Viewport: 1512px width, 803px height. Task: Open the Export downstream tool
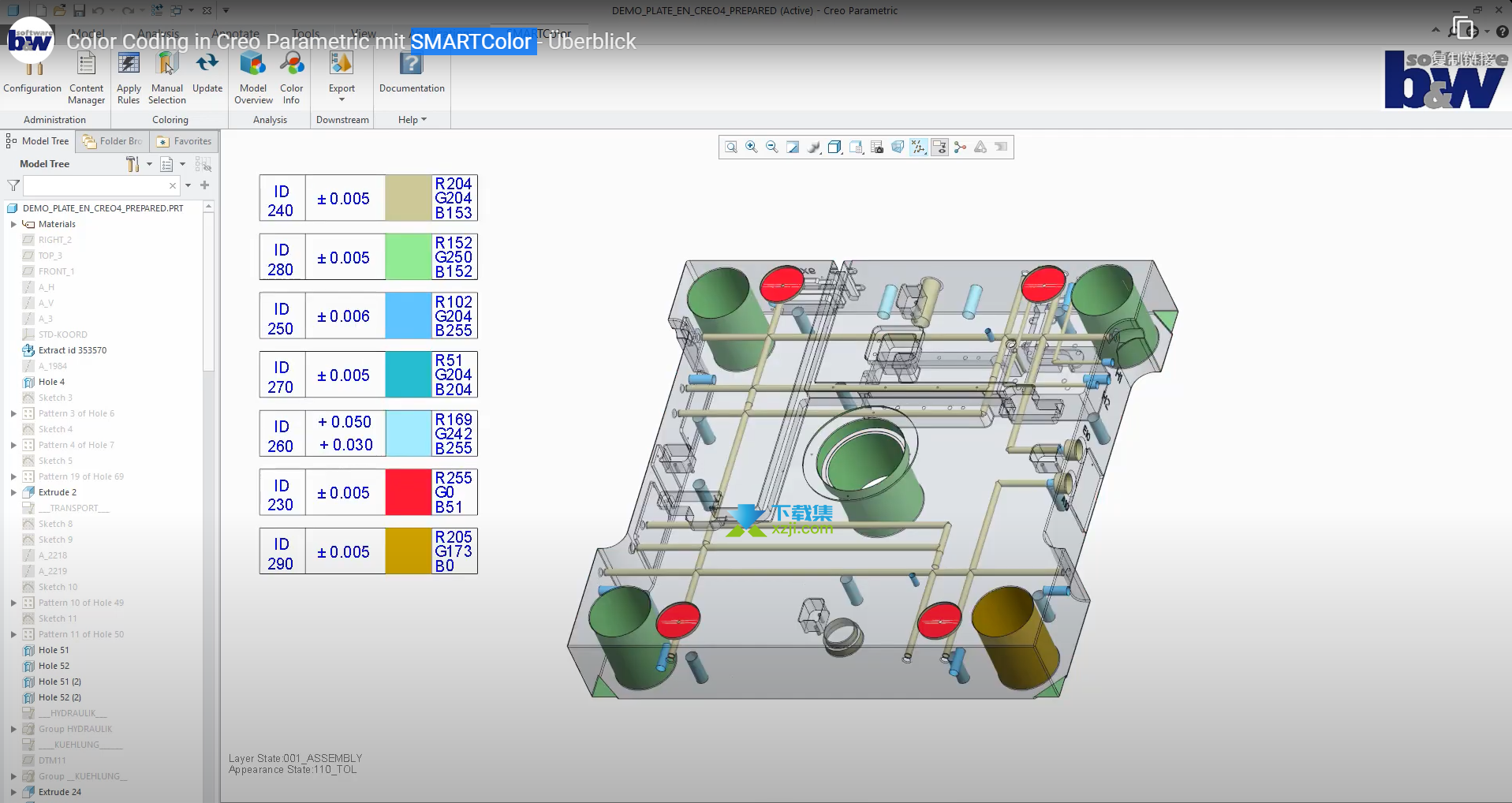tap(342, 73)
